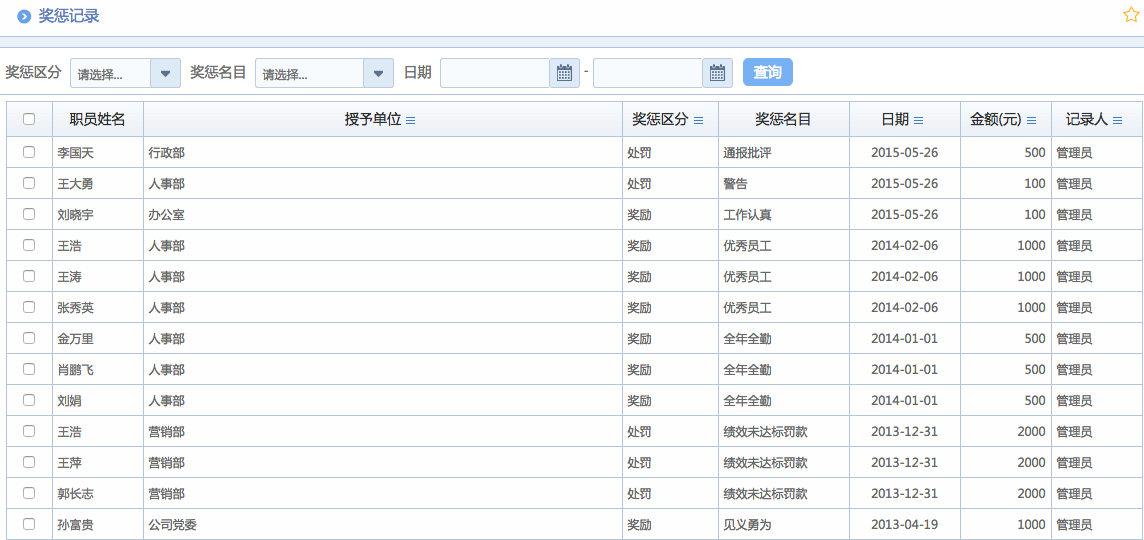Click the 奖惩区分 column menu icon

(698, 120)
